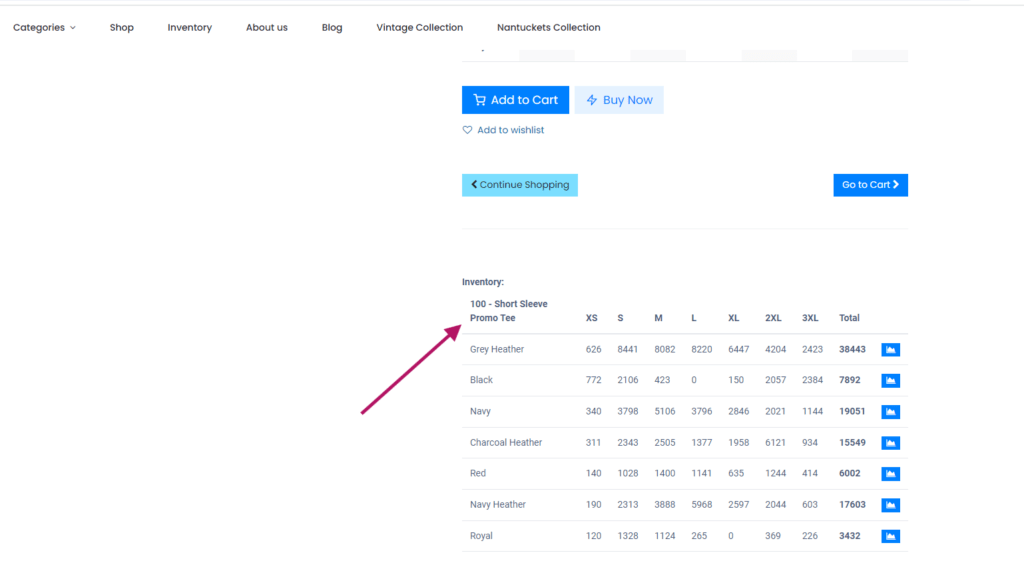Navigate to the Blog page
The height and width of the screenshot is (573, 1024).
(x=332, y=28)
